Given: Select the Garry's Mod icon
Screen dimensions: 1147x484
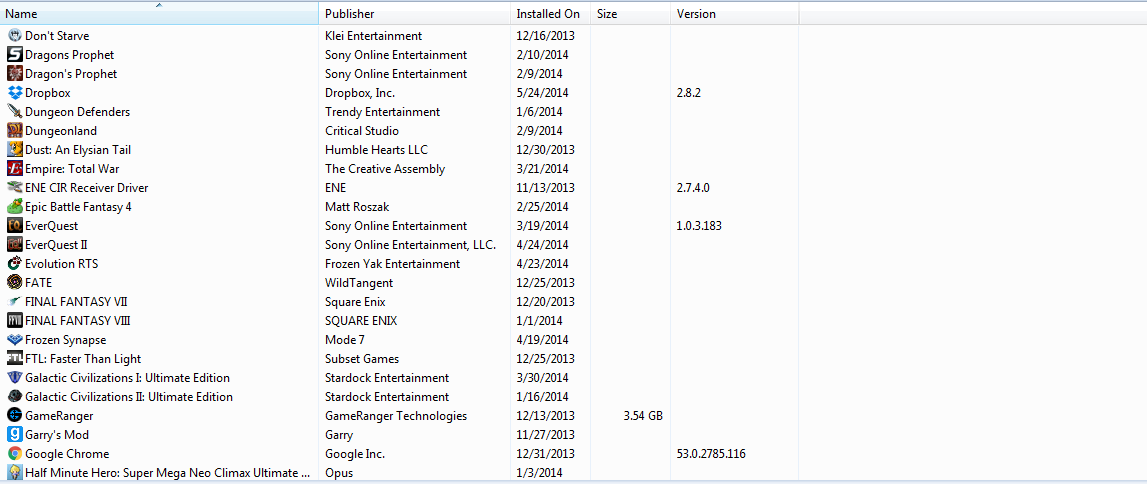Looking at the screenshot, I should click(15, 434).
